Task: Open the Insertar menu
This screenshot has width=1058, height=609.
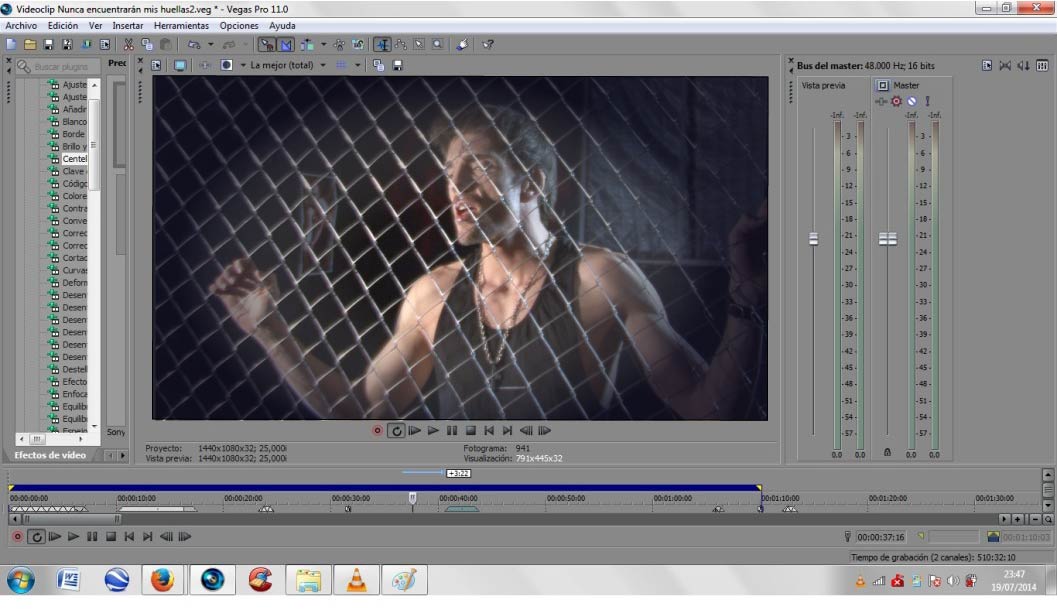Action: coord(128,26)
